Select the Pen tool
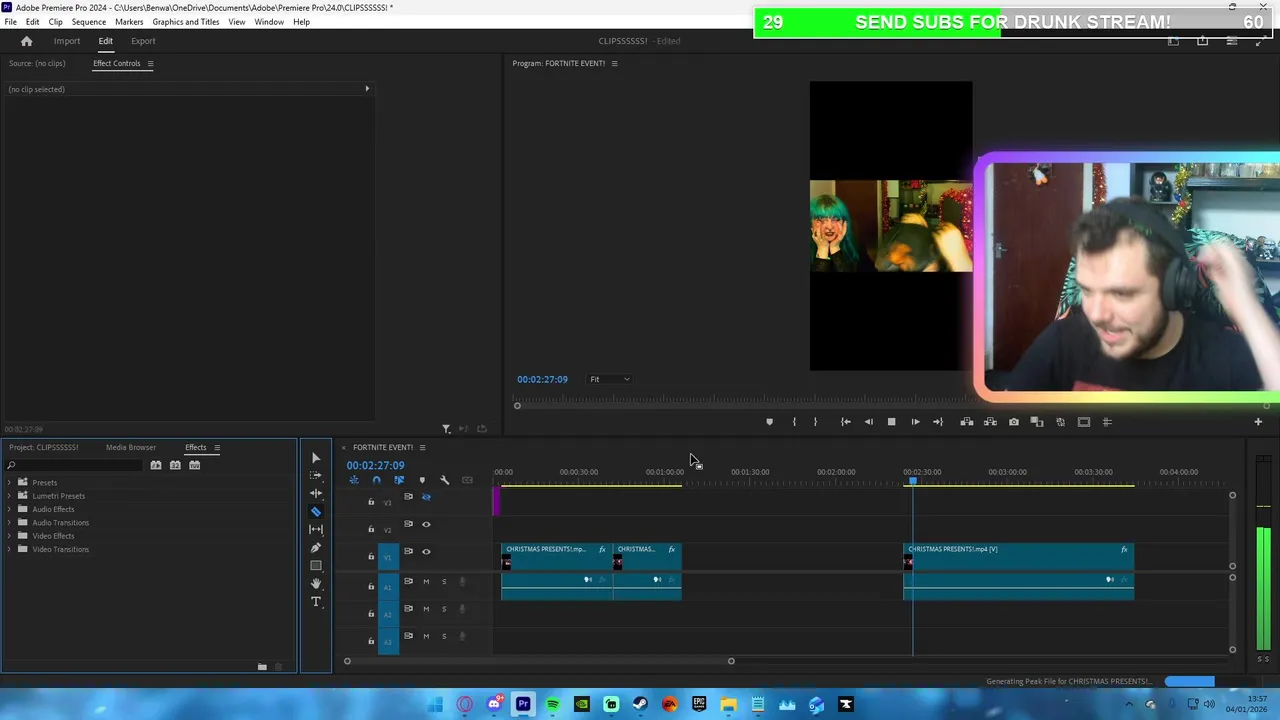The image size is (1280, 720). click(x=316, y=548)
